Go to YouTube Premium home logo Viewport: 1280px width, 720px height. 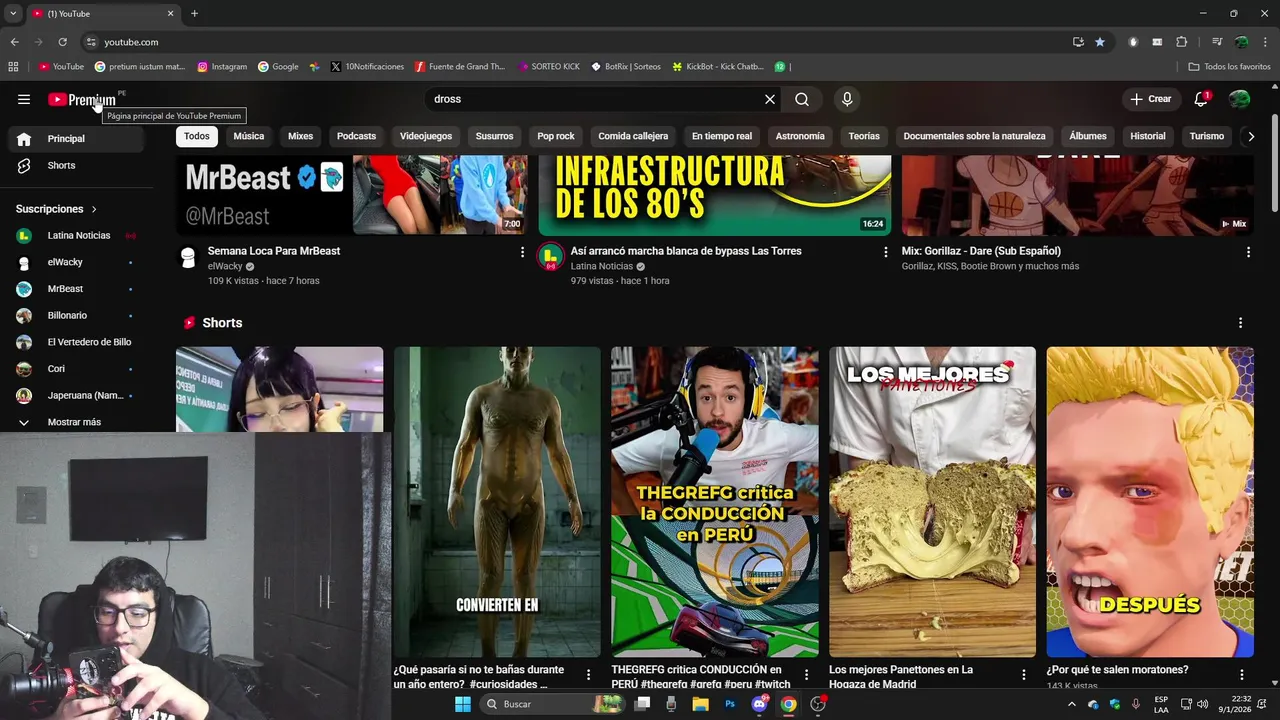[x=82, y=99]
